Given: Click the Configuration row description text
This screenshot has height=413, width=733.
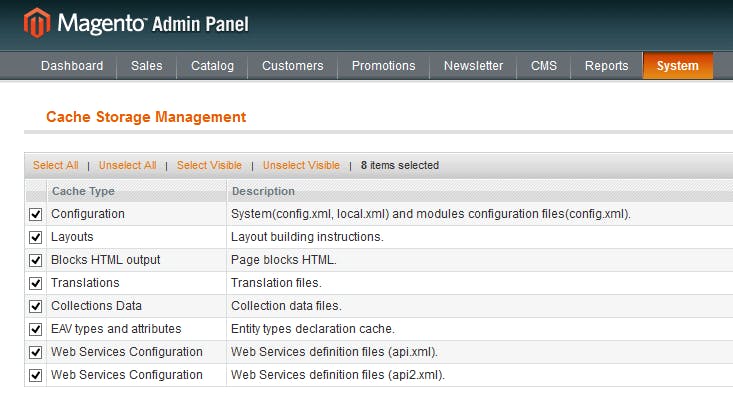Looking at the screenshot, I should [431, 214].
